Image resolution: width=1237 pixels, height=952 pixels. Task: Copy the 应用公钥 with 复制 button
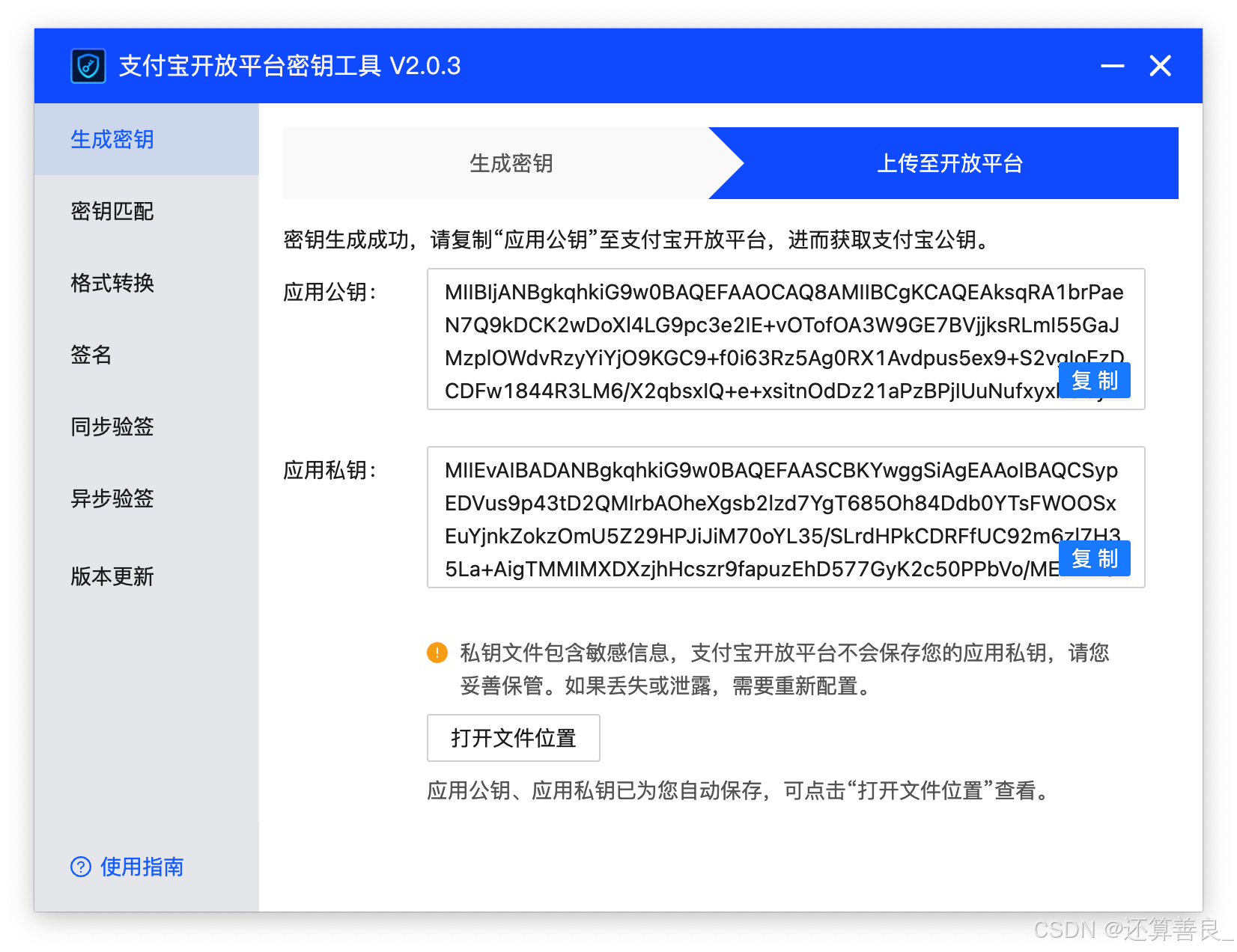[x=1094, y=381]
